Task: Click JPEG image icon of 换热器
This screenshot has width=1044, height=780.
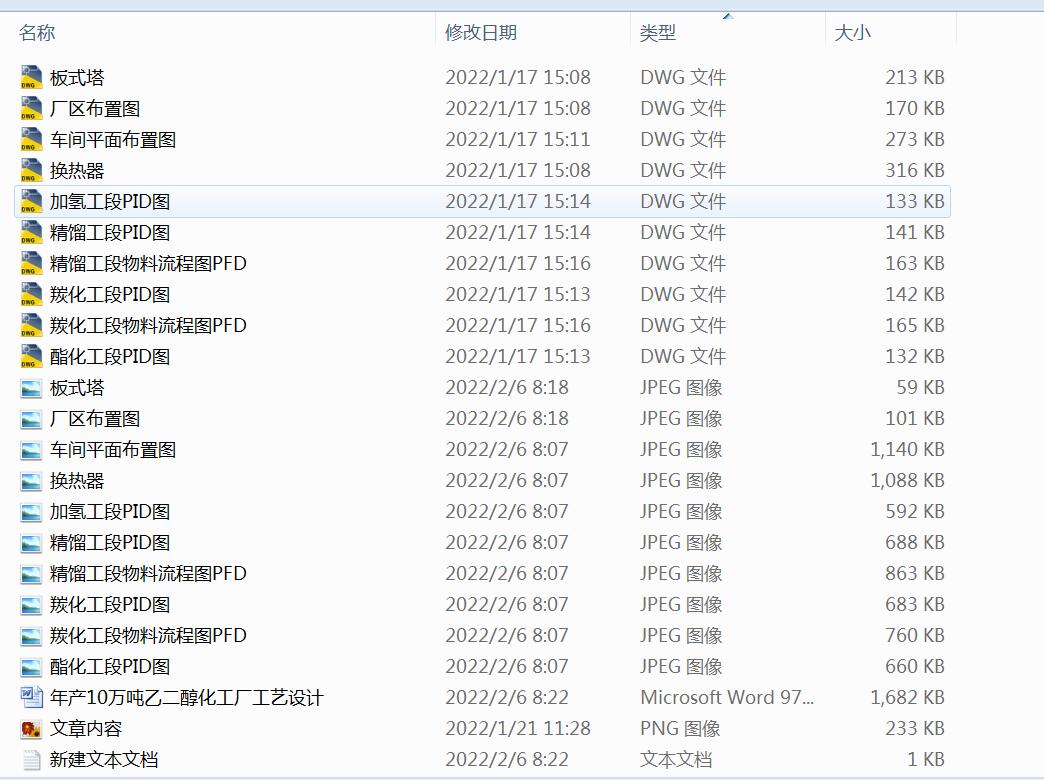Action: (31, 482)
